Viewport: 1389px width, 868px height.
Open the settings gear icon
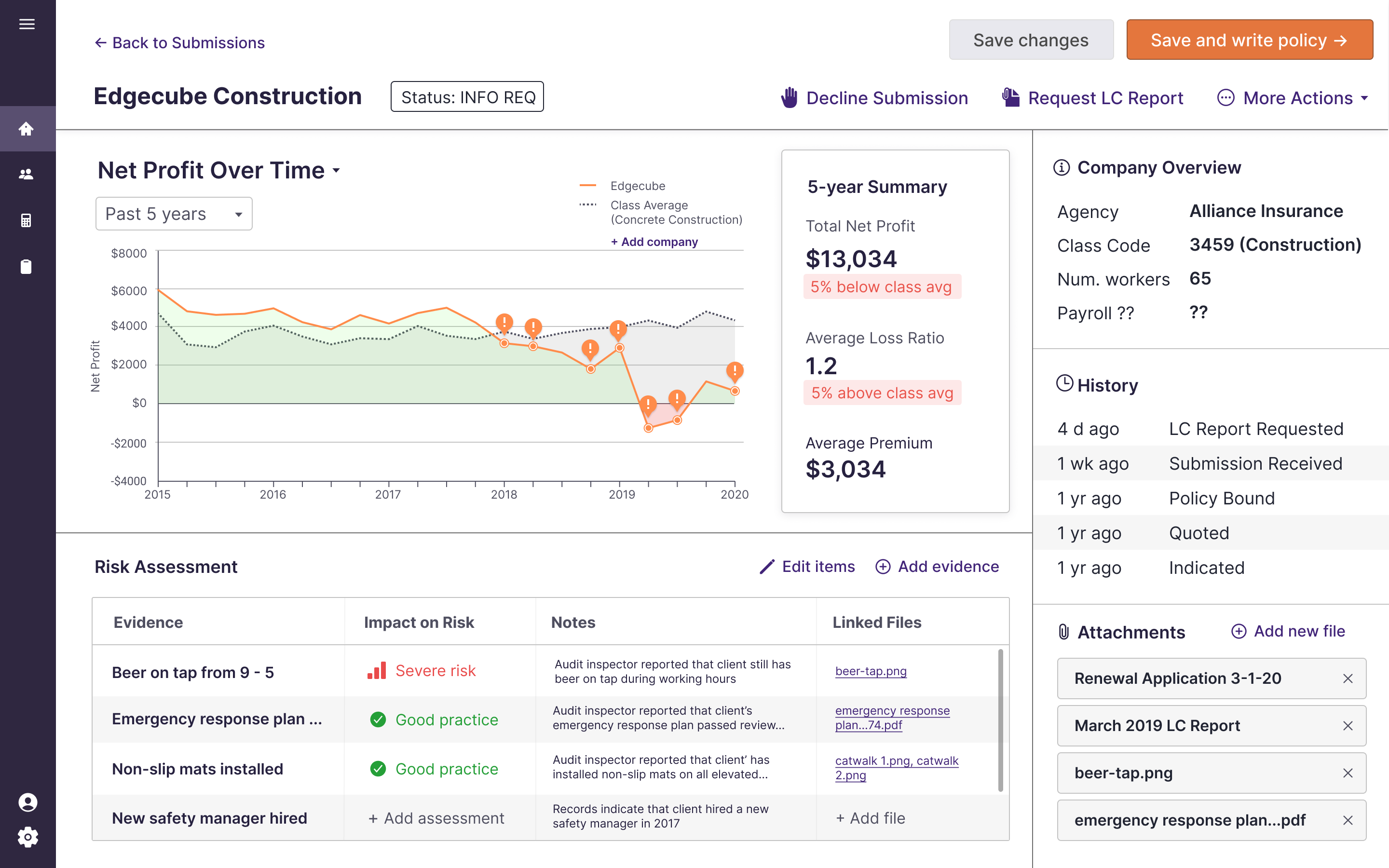tap(27, 837)
